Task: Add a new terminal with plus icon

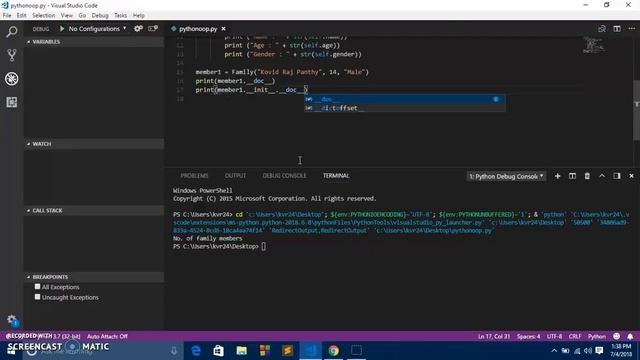Action: pos(557,176)
